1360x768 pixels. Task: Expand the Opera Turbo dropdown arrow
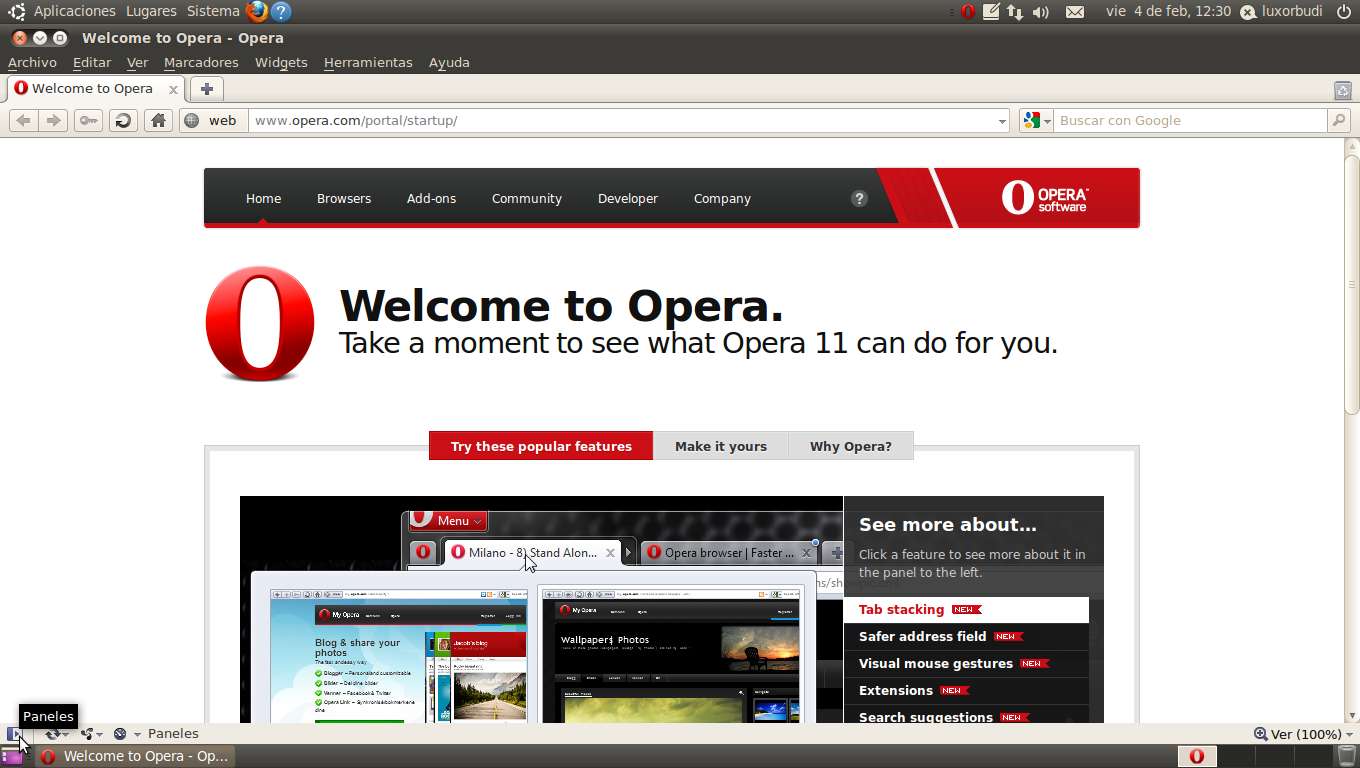tap(137, 735)
